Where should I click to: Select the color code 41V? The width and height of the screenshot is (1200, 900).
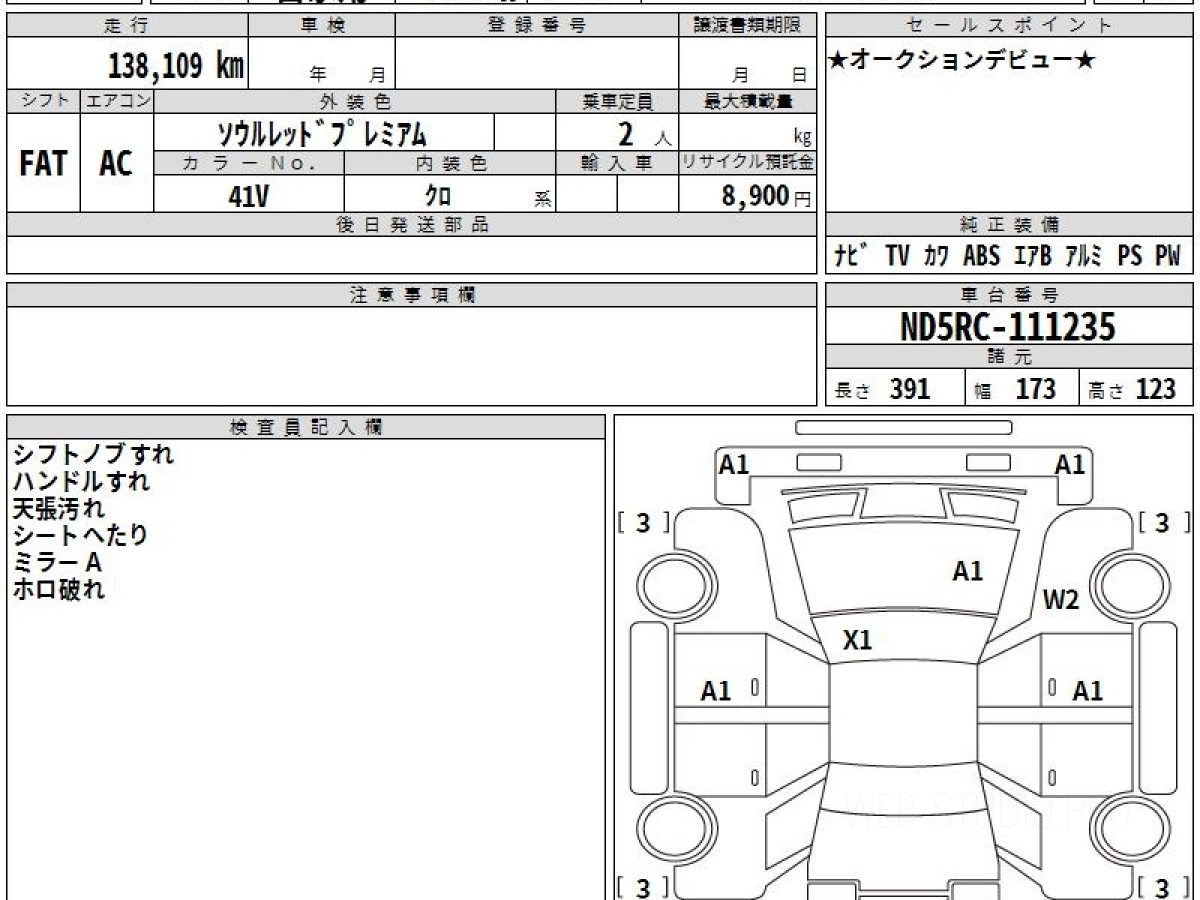249,196
